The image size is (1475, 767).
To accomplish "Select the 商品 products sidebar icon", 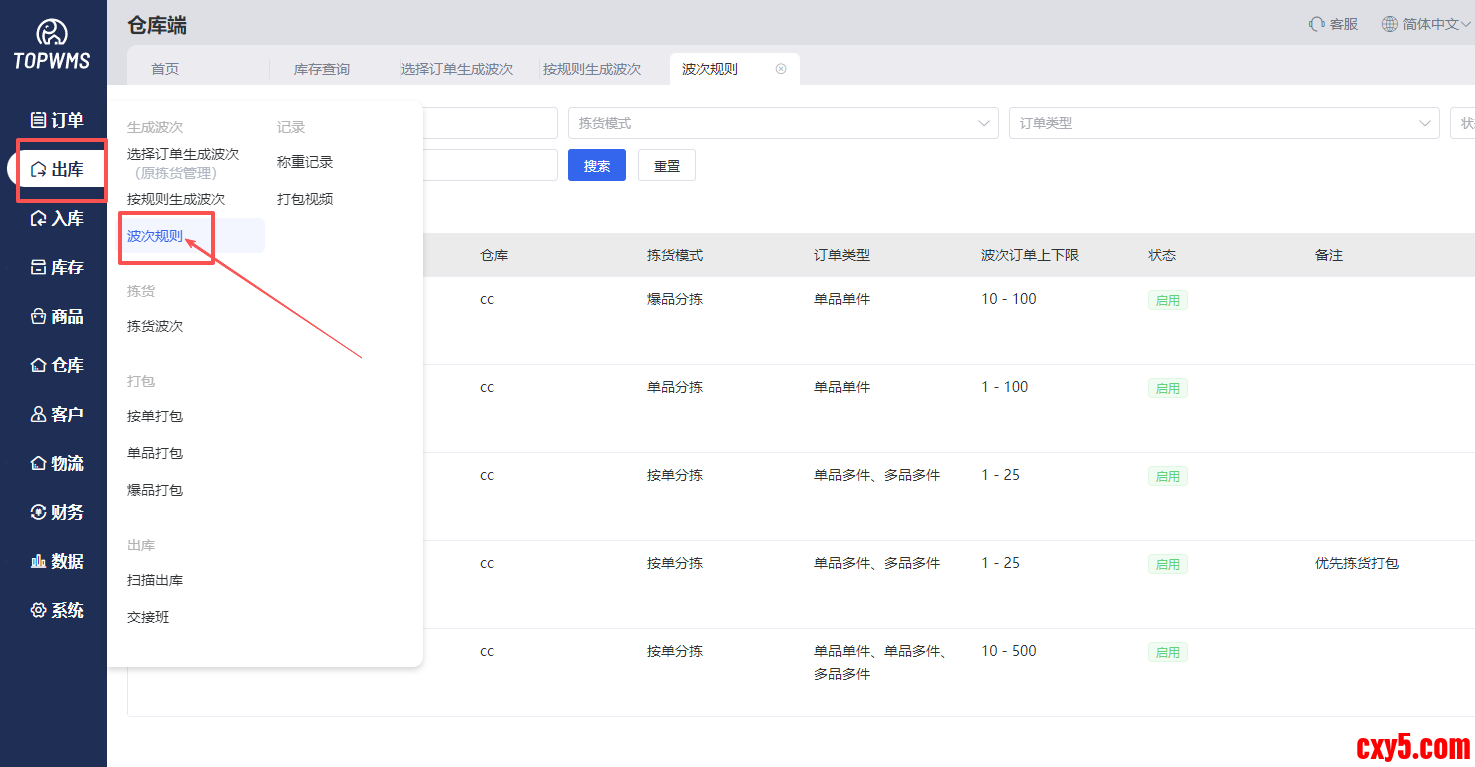I will (x=39, y=316).
